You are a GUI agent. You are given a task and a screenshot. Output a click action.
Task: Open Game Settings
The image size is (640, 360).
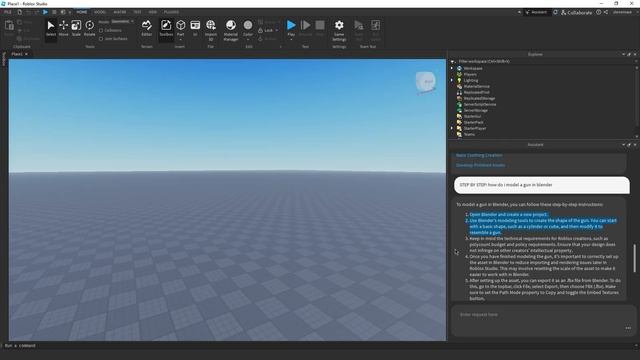click(339, 30)
